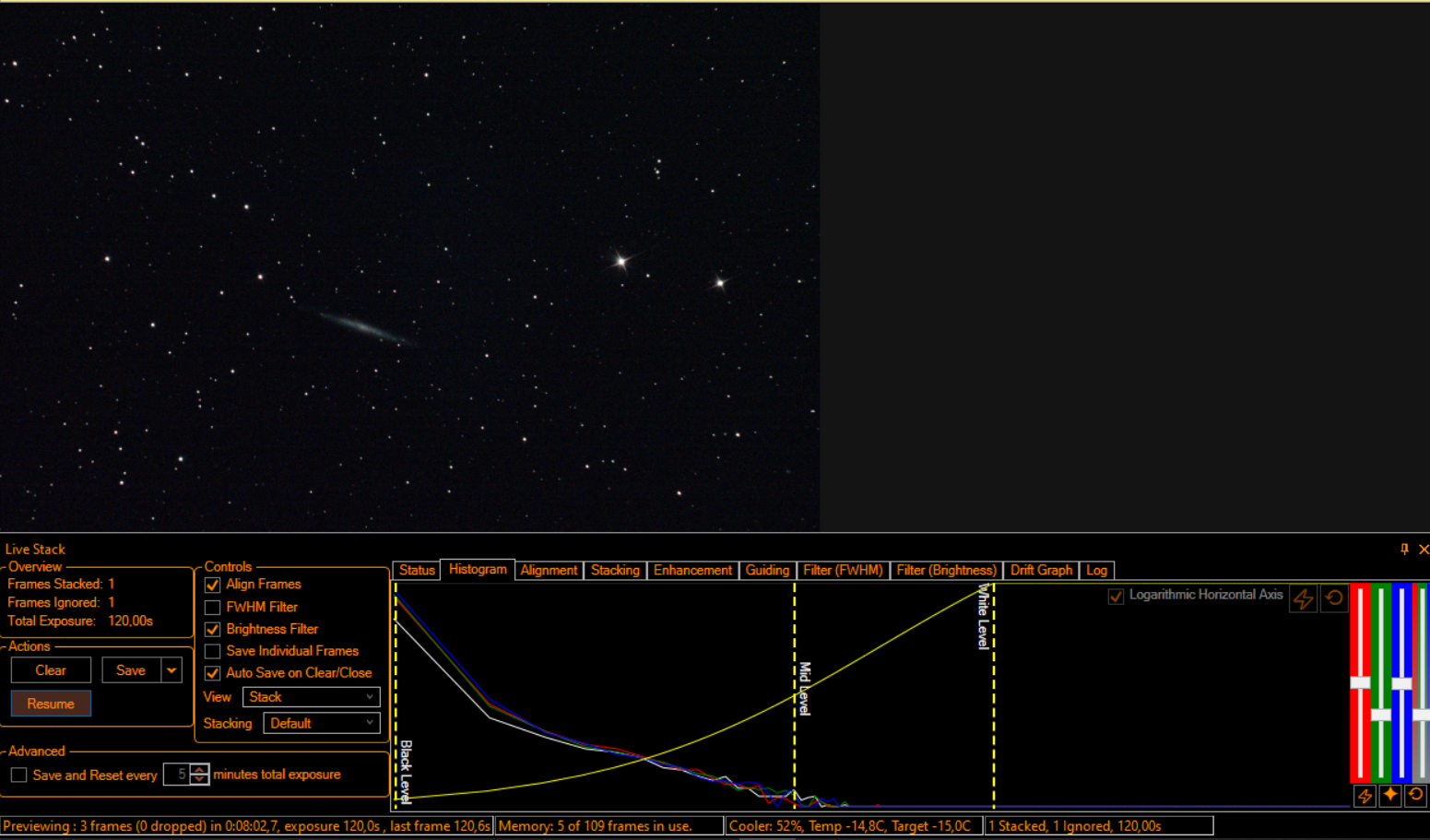
Task: Toggle Auto Save on Clear/Close
Action: [212, 673]
